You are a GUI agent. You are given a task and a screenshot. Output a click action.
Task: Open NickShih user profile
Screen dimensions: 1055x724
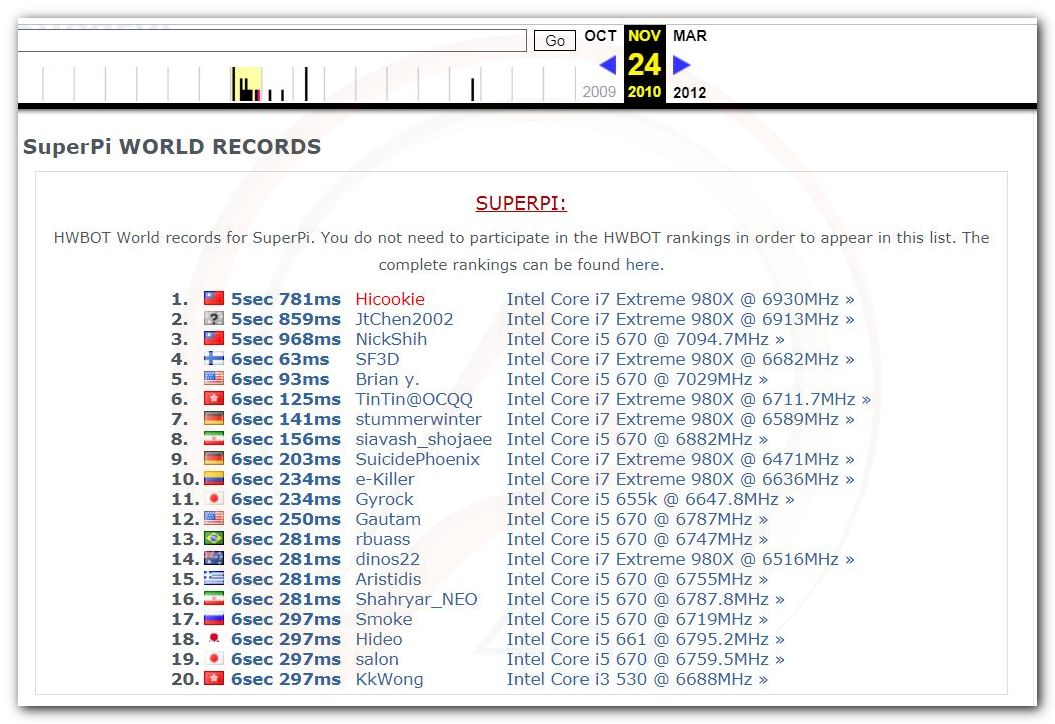point(392,339)
